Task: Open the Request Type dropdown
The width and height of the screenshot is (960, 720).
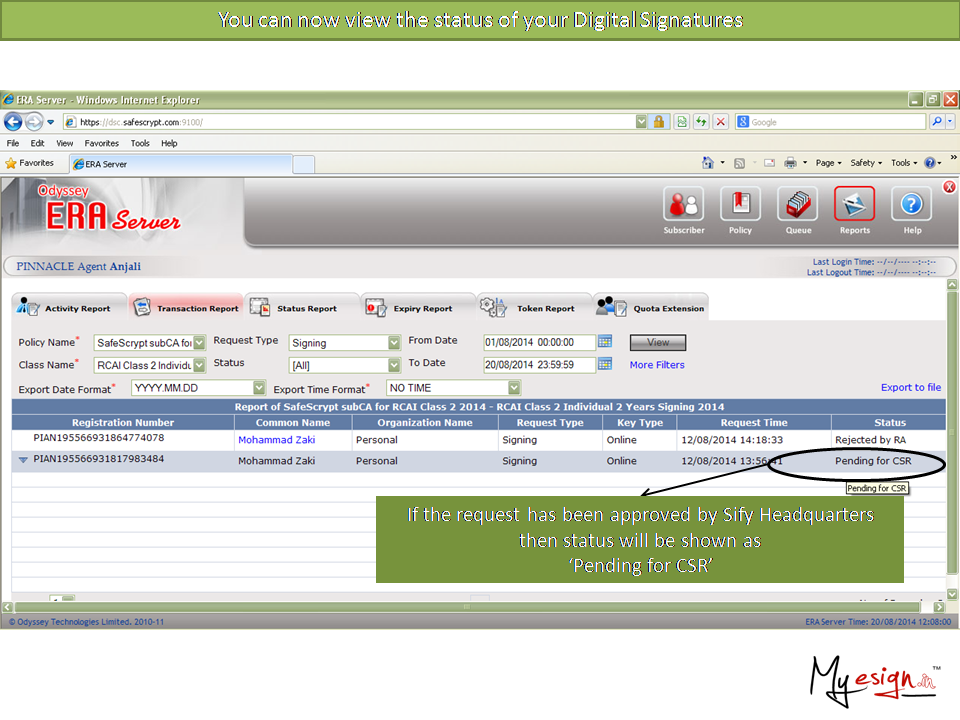Action: pos(394,343)
